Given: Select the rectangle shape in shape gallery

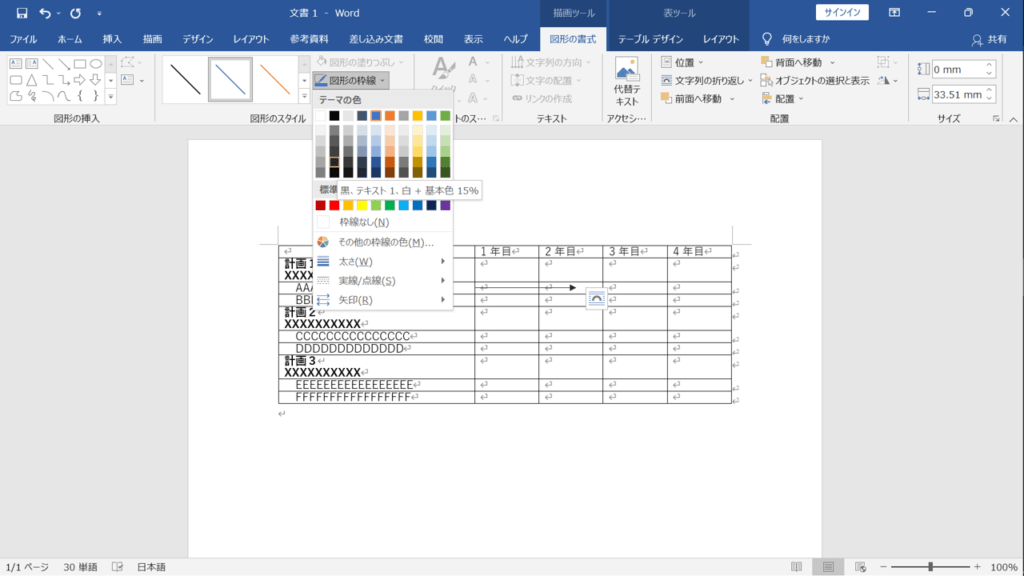Looking at the screenshot, I should coord(80,64).
